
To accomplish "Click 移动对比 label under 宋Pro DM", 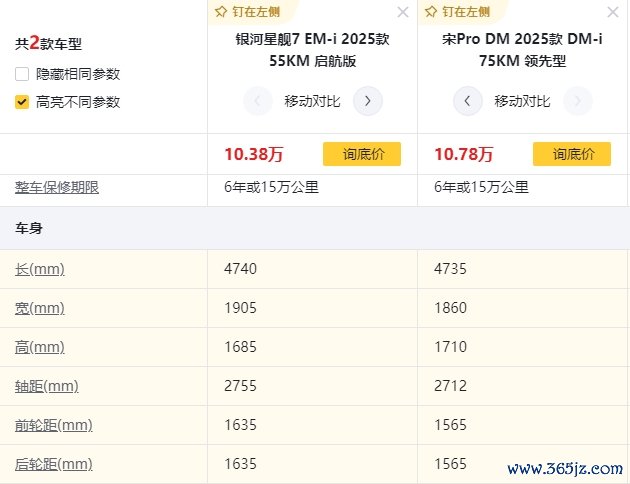I will point(522,101).
